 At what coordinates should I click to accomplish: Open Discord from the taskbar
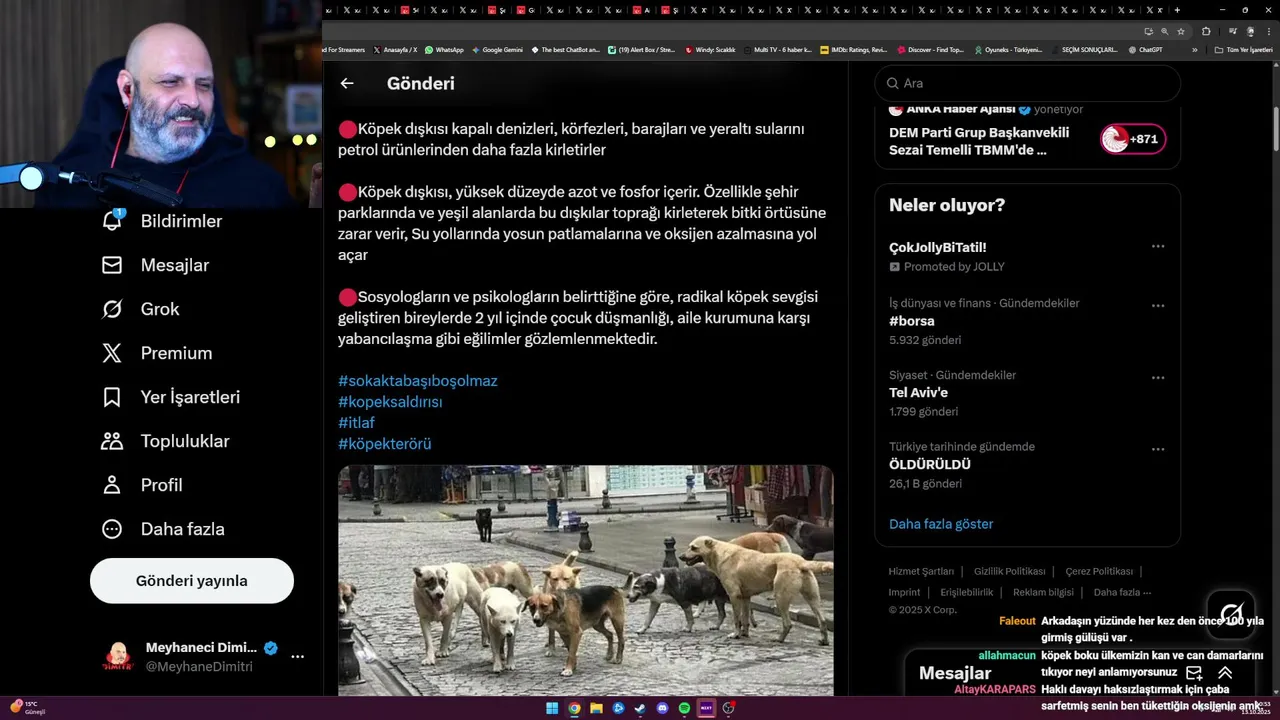tap(662, 708)
